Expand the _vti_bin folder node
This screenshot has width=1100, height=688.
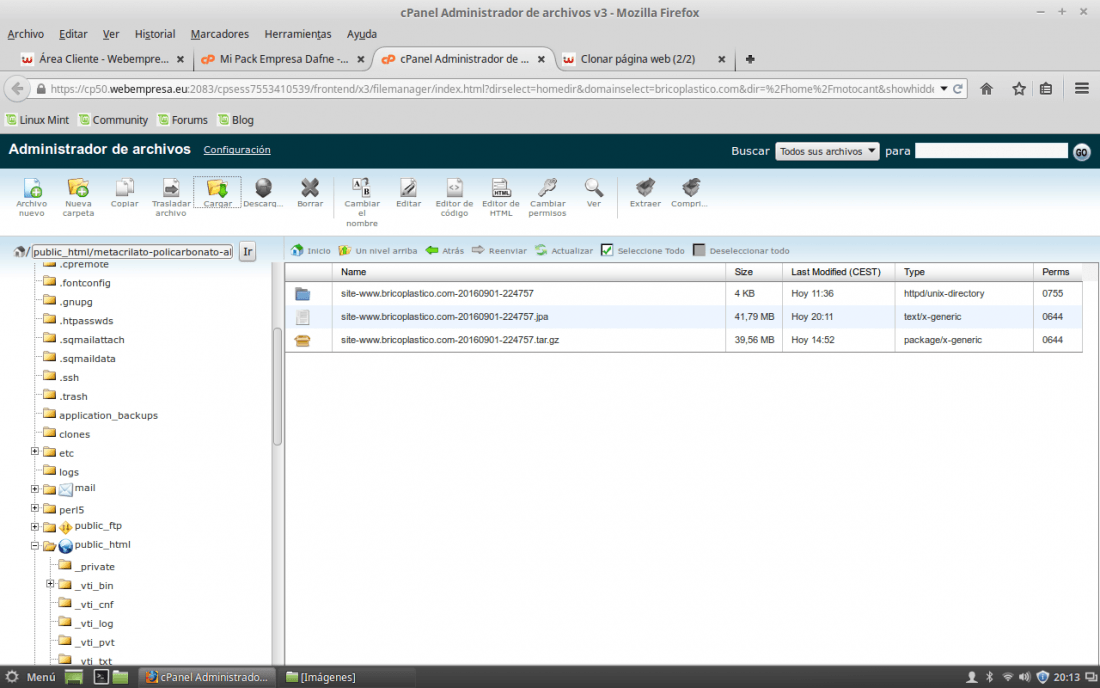[x=50, y=584]
